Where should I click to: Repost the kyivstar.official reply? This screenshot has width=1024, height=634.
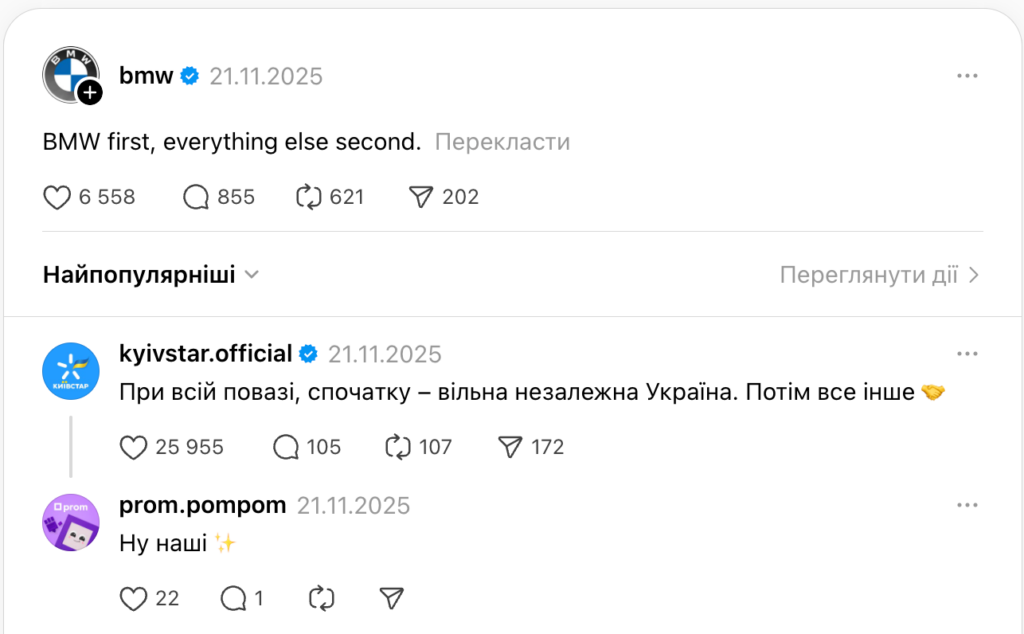click(397, 447)
